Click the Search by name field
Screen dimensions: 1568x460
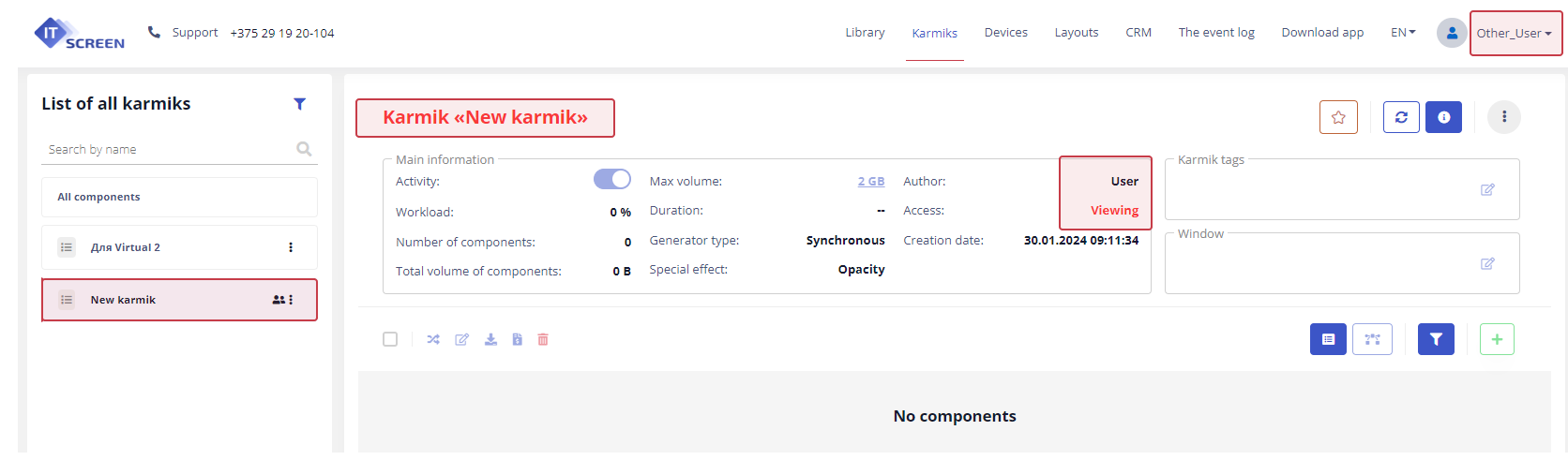pyautogui.click(x=169, y=149)
